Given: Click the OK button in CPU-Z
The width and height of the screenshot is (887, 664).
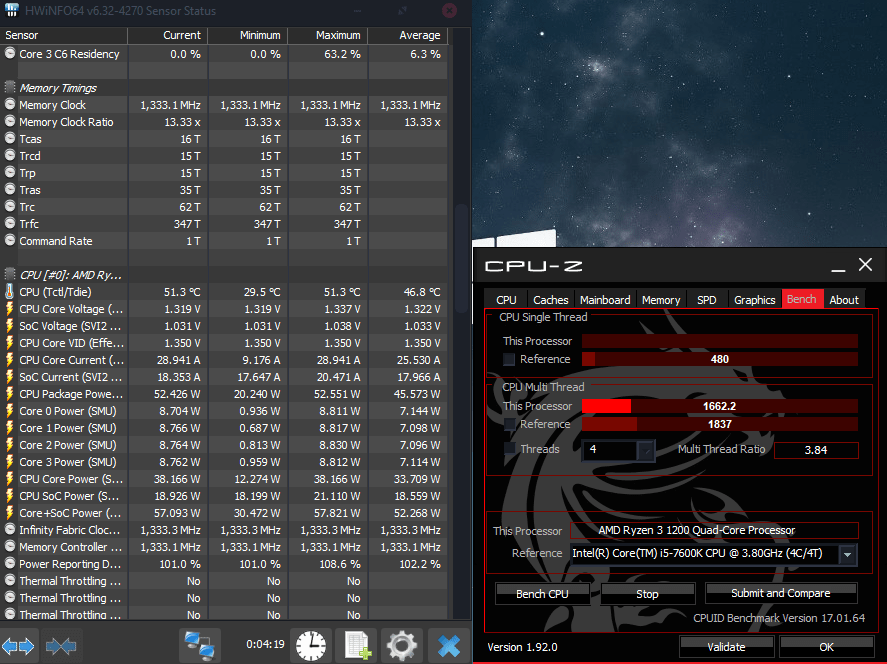Looking at the screenshot, I should click(x=826, y=646).
